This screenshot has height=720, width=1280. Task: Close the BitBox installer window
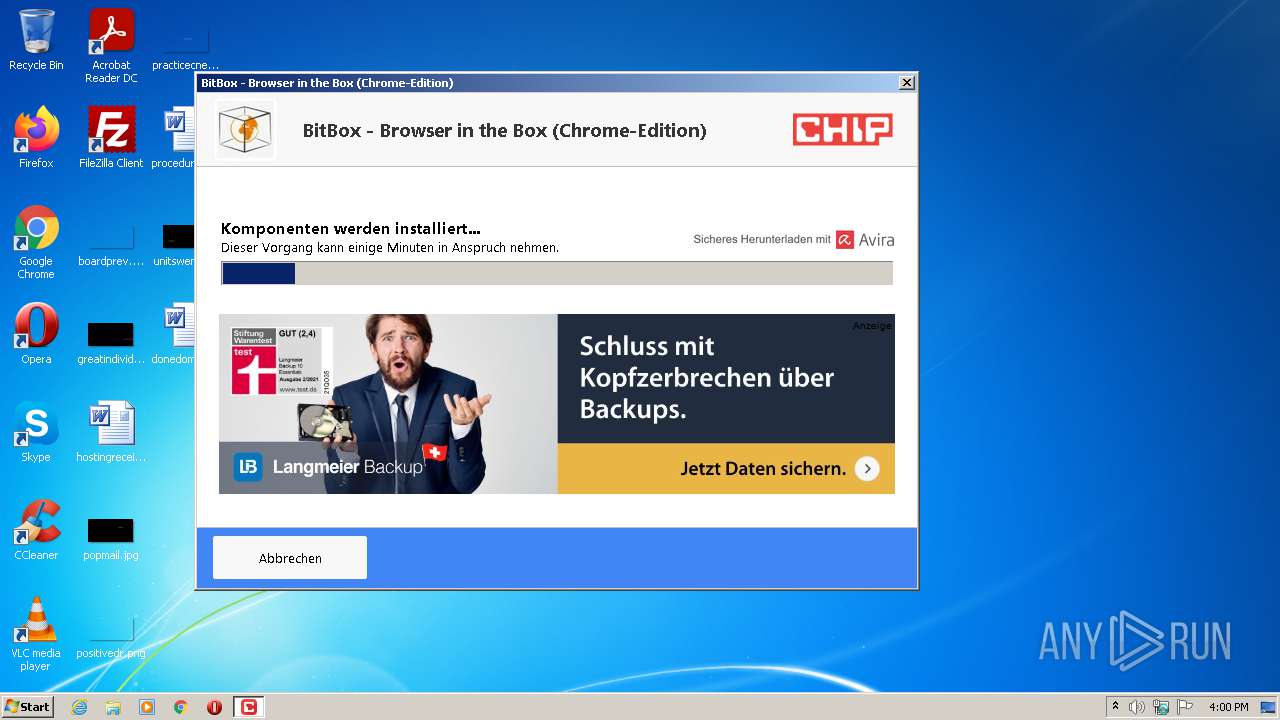tap(907, 83)
